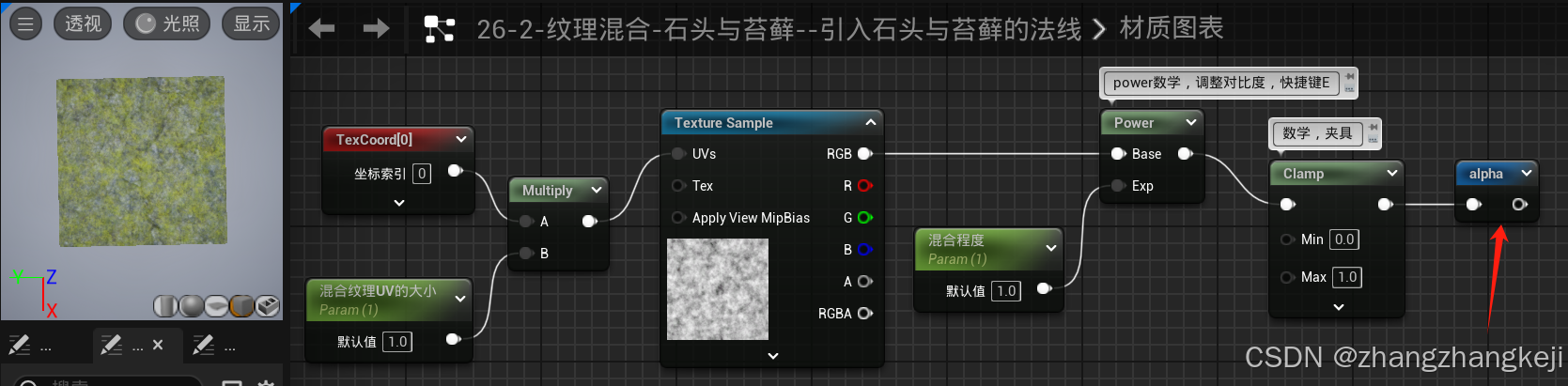This screenshot has width=1568, height=386.
Task: Expand Texture Sample node bottom chevron
Action: 773,356
